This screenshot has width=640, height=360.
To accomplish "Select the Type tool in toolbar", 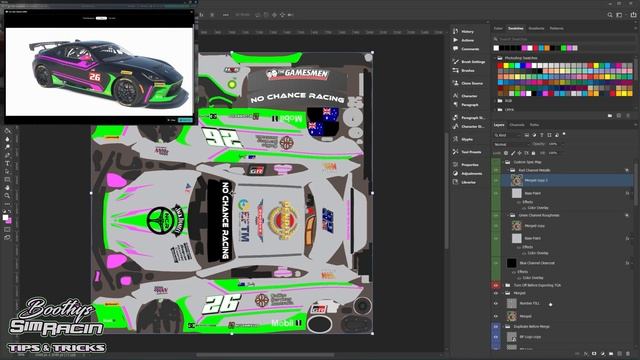I will point(7,163).
